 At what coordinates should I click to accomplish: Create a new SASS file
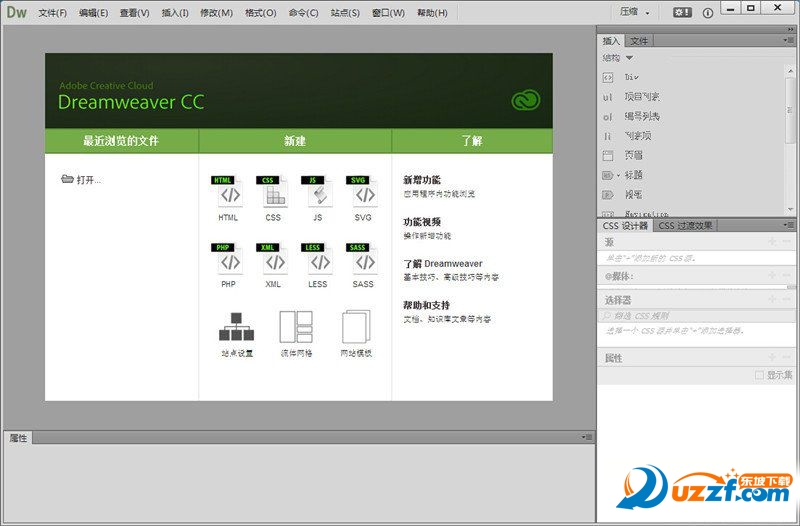tap(363, 265)
